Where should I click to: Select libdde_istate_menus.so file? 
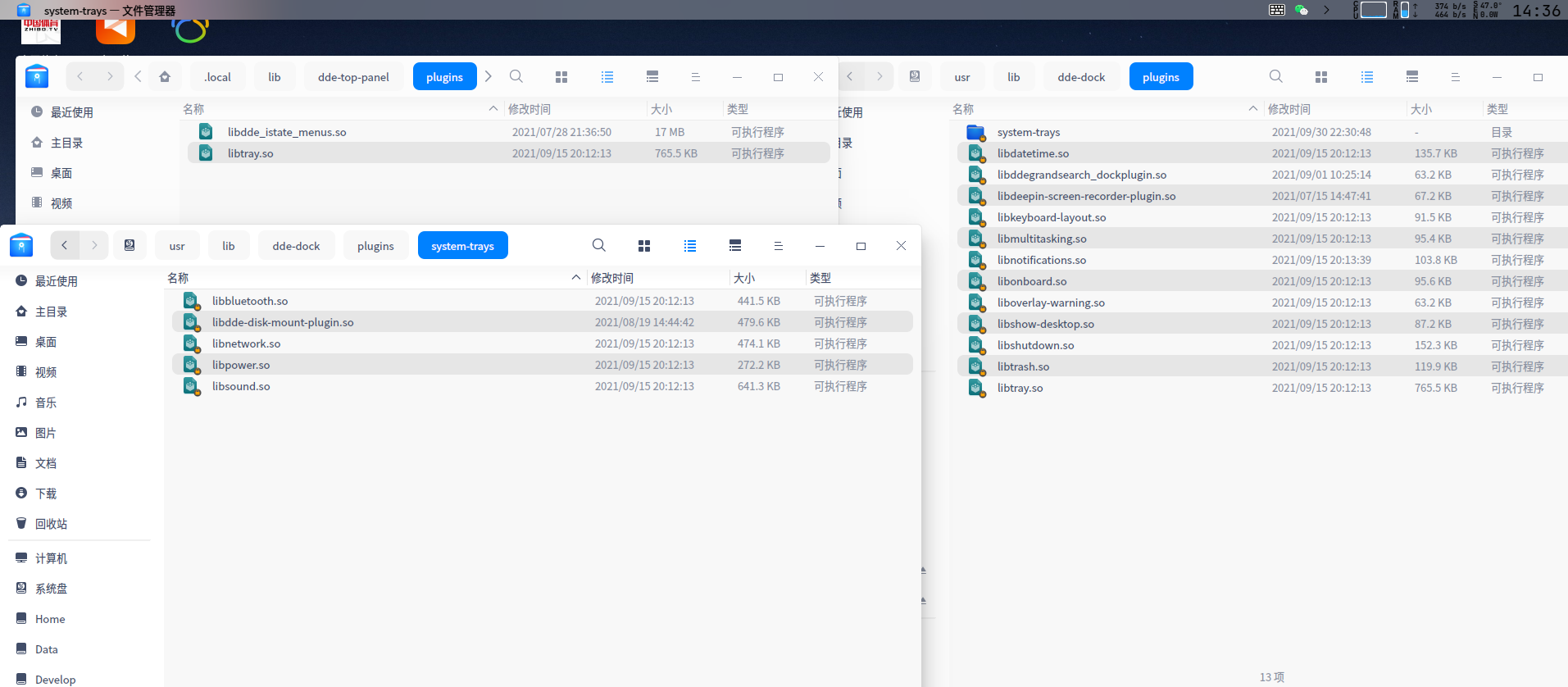[x=508, y=132]
